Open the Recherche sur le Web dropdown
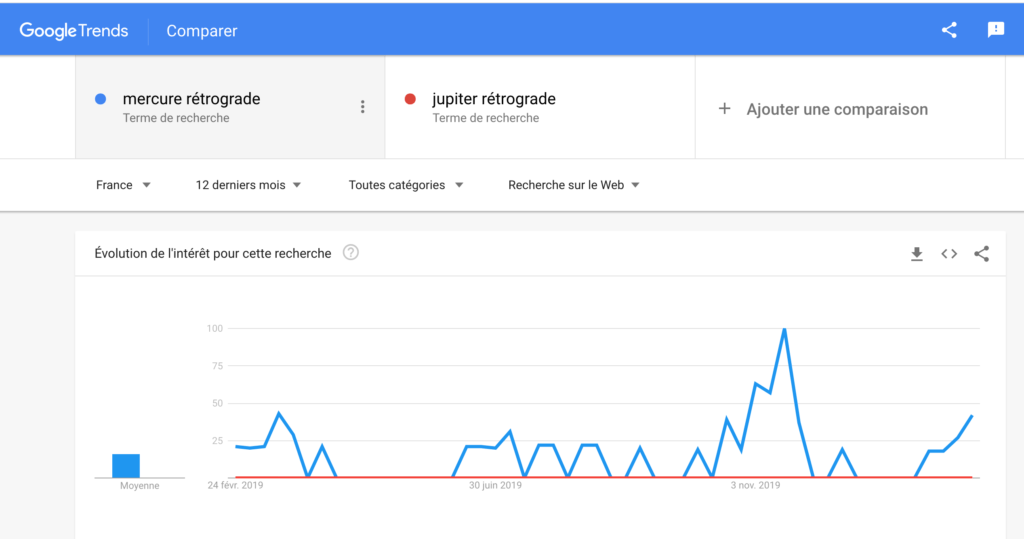The height and width of the screenshot is (539, 1024). pos(573,185)
